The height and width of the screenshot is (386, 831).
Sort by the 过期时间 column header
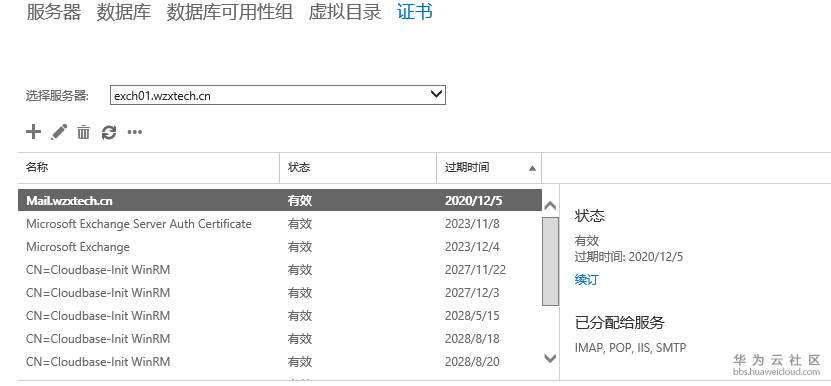click(489, 168)
